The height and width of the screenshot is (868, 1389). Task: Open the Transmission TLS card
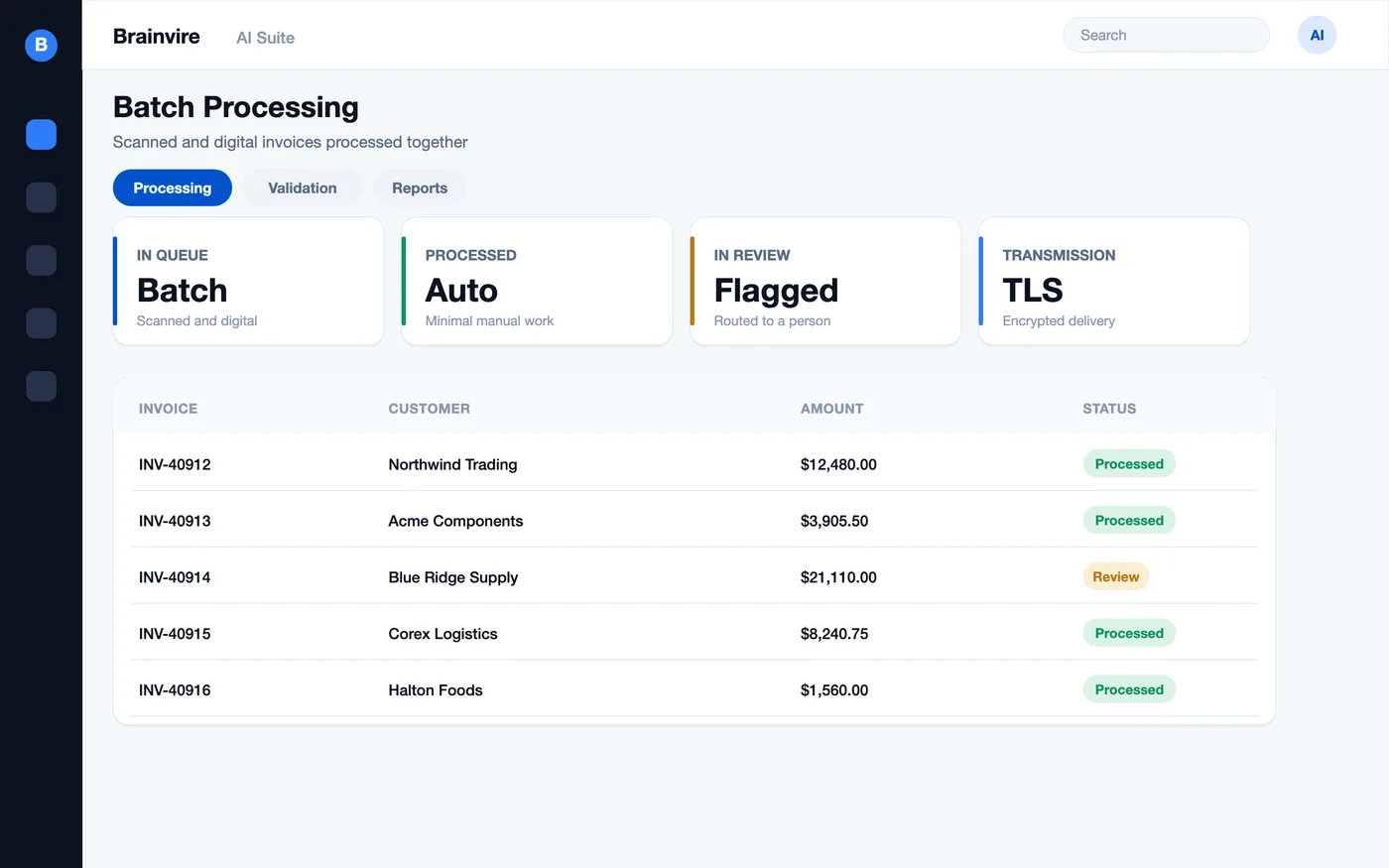click(x=1114, y=282)
